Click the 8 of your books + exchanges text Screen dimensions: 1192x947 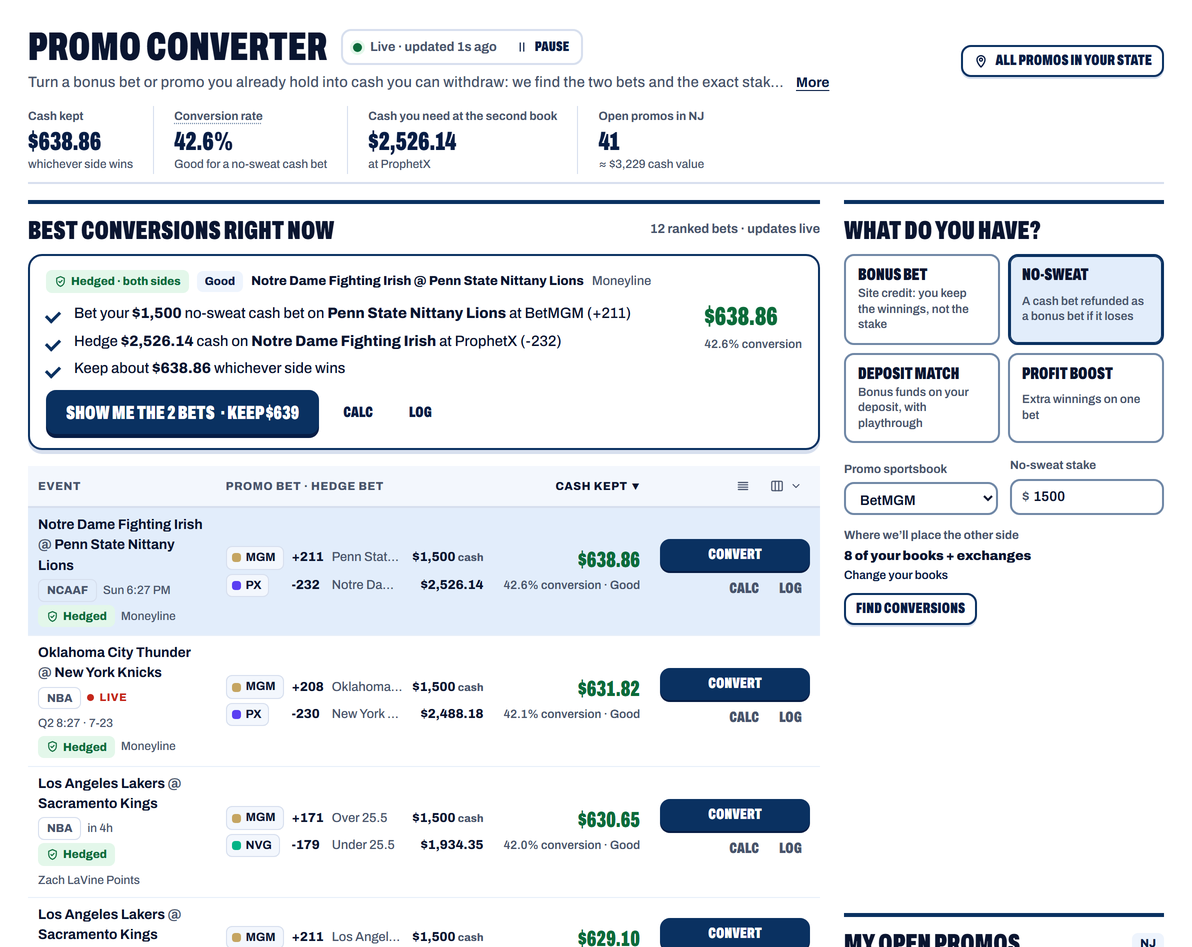[x=937, y=556]
